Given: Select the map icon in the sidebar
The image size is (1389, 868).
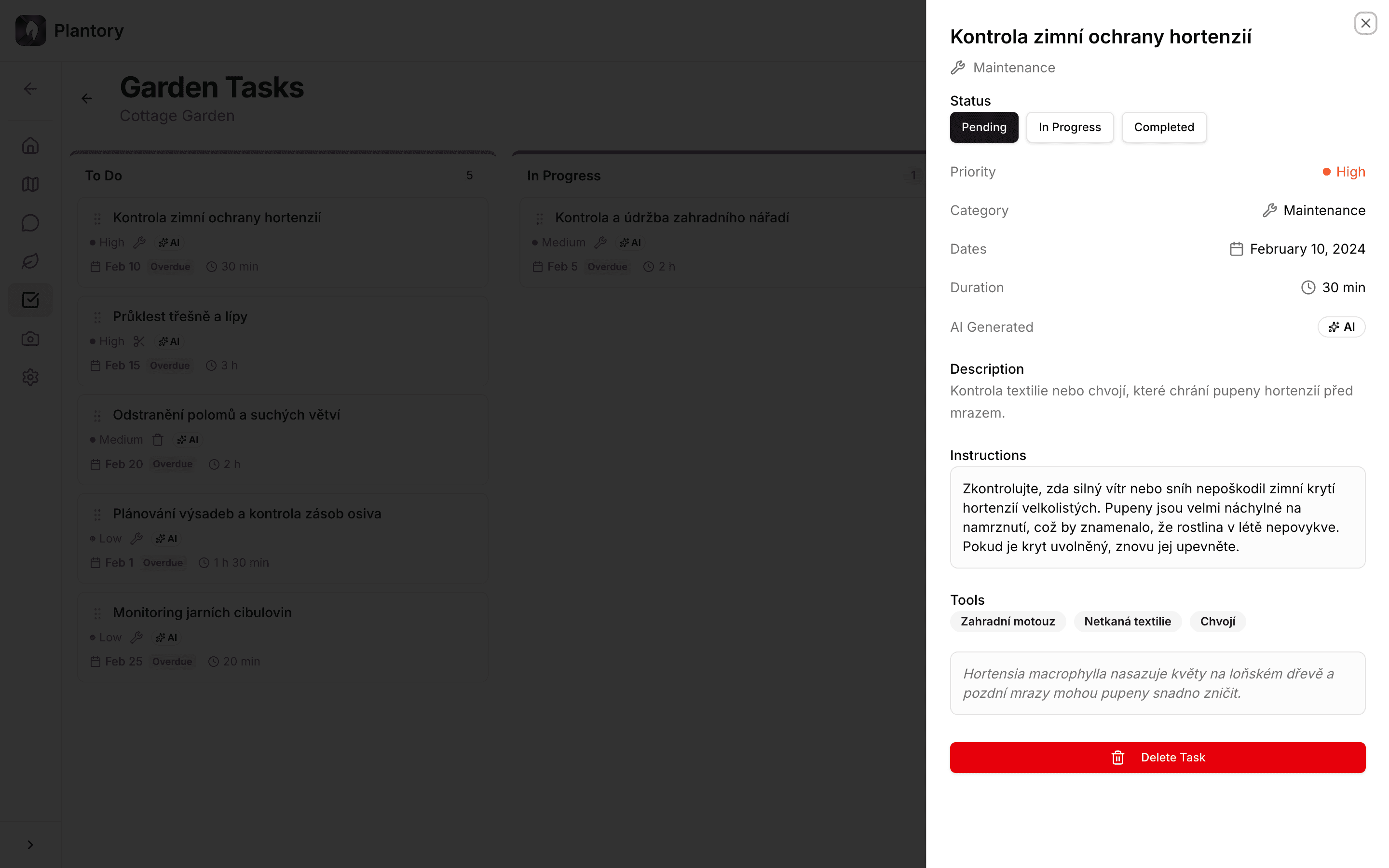Looking at the screenshot, I should click(x=30, y=184).
